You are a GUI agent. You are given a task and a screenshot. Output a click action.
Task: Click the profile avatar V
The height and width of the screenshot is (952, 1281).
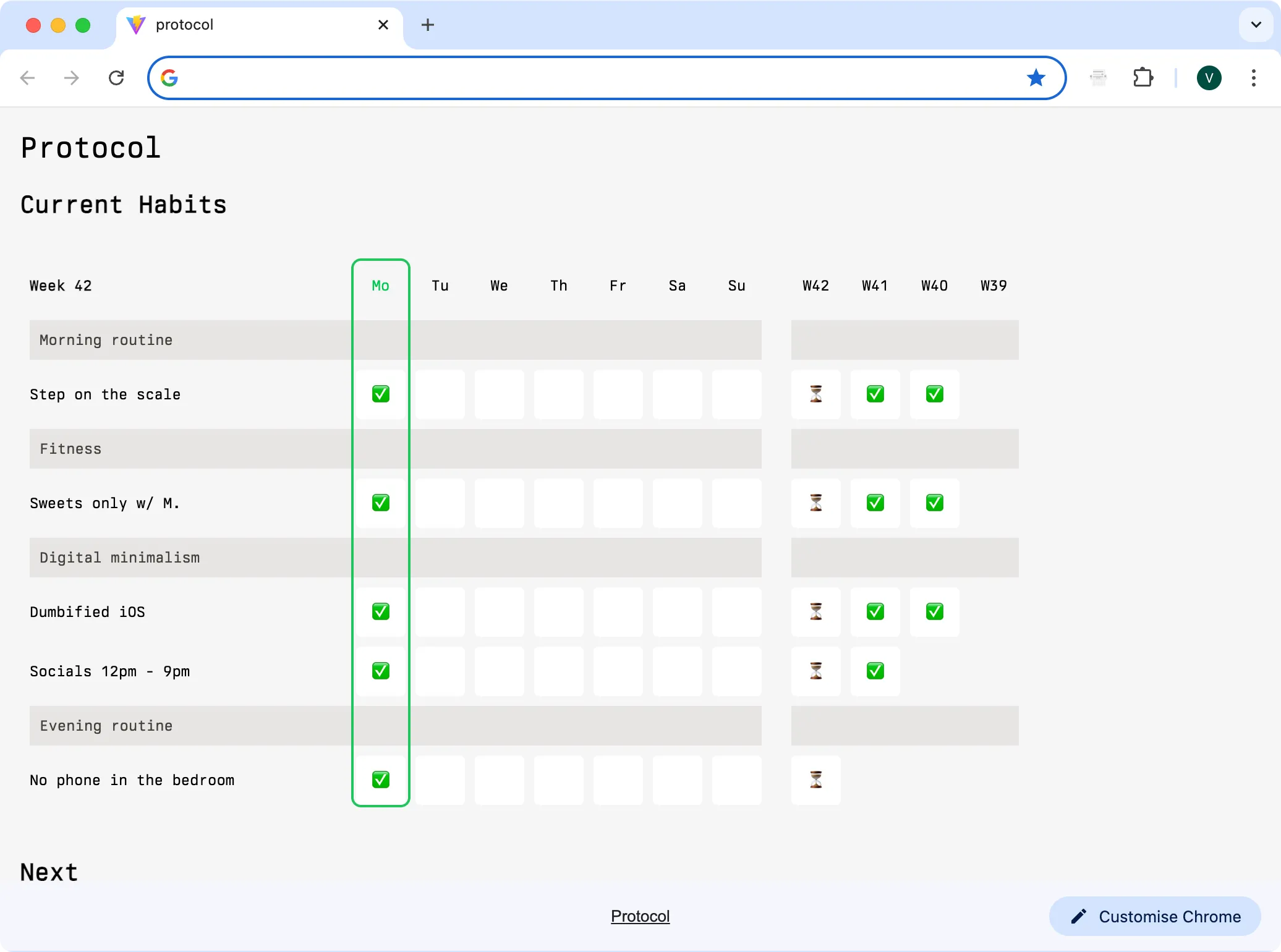pos(1209,78)
